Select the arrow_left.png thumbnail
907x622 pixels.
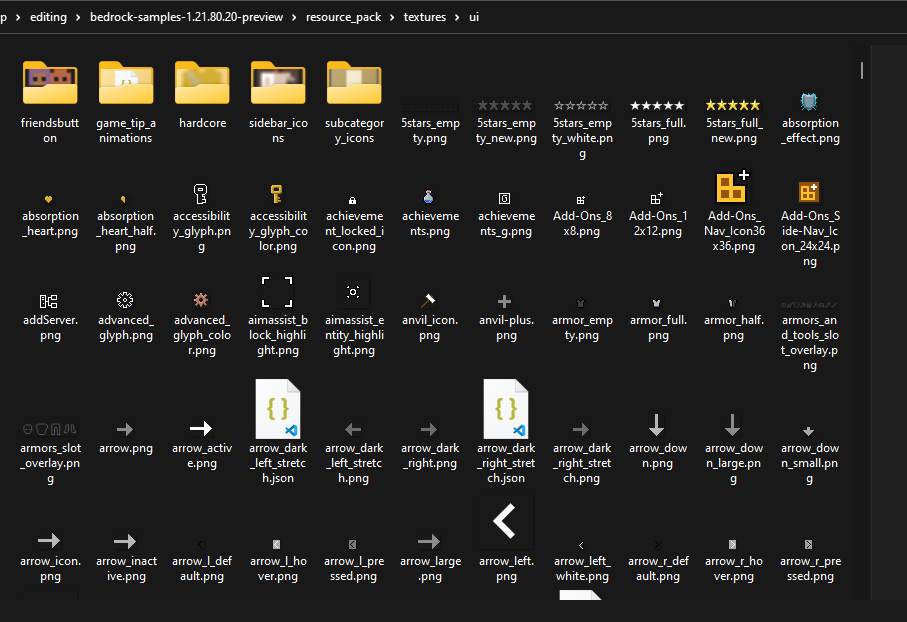pyautogui.click(x=505, y=520)
